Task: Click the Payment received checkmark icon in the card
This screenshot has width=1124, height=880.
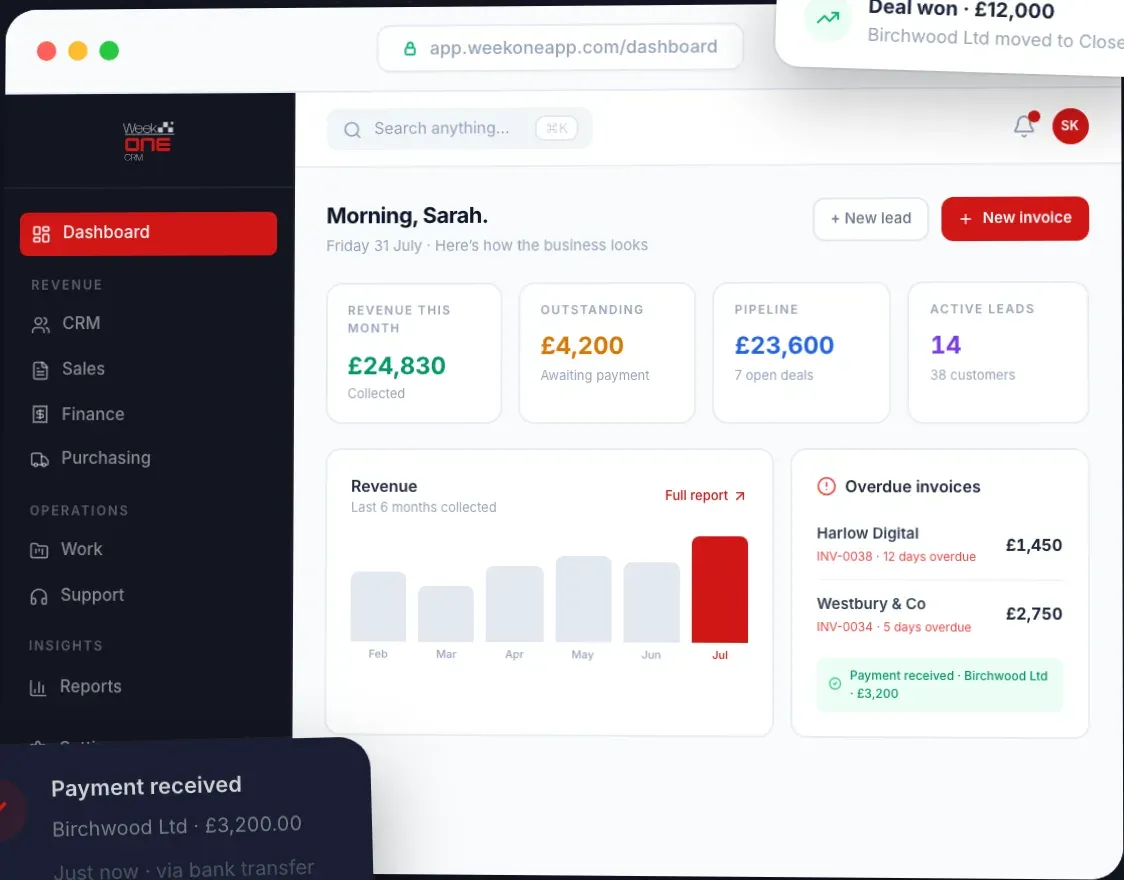Action: 835,684
